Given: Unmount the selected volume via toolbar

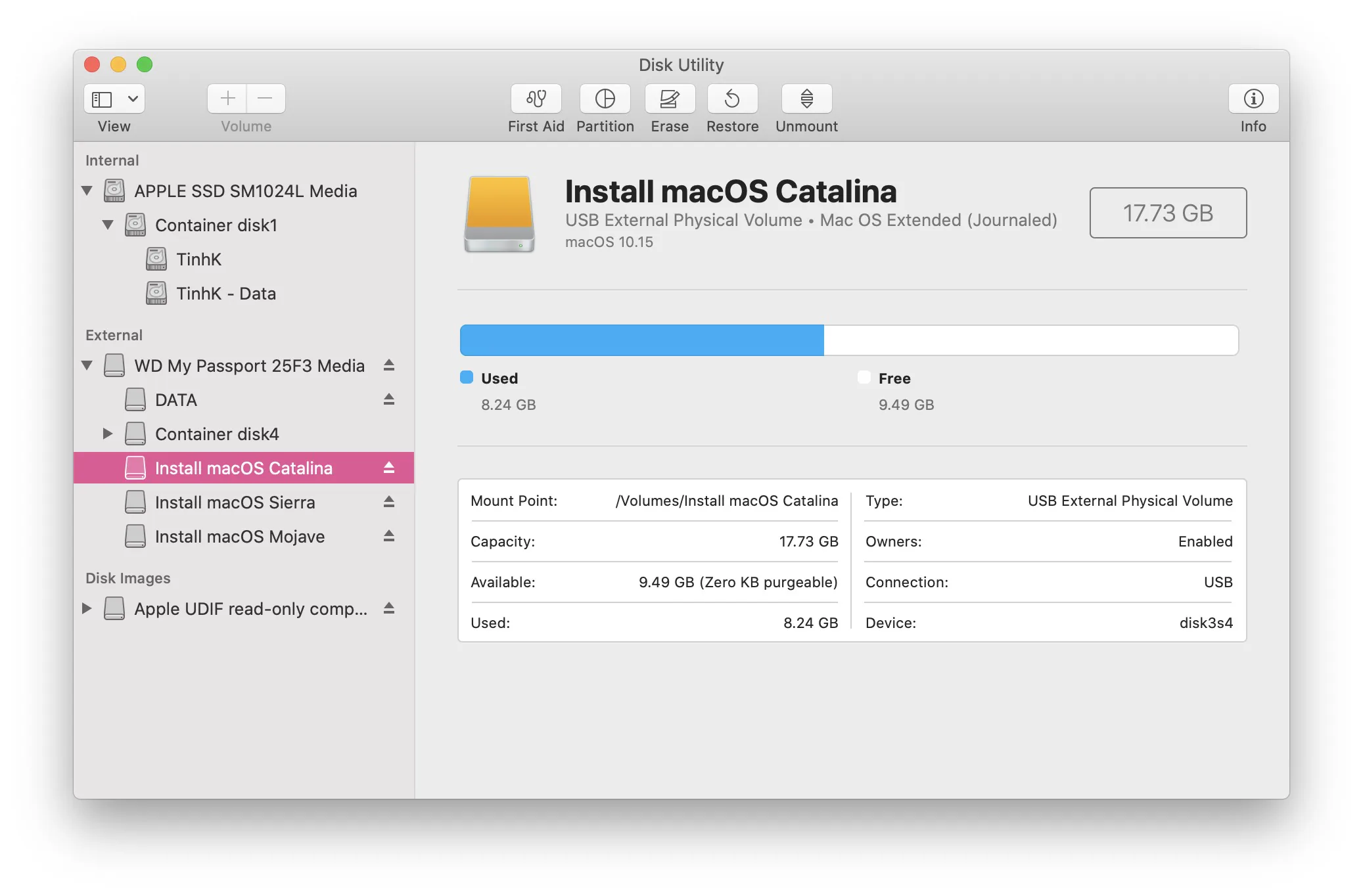Looking at the screenshot, I should coord(806,99).
